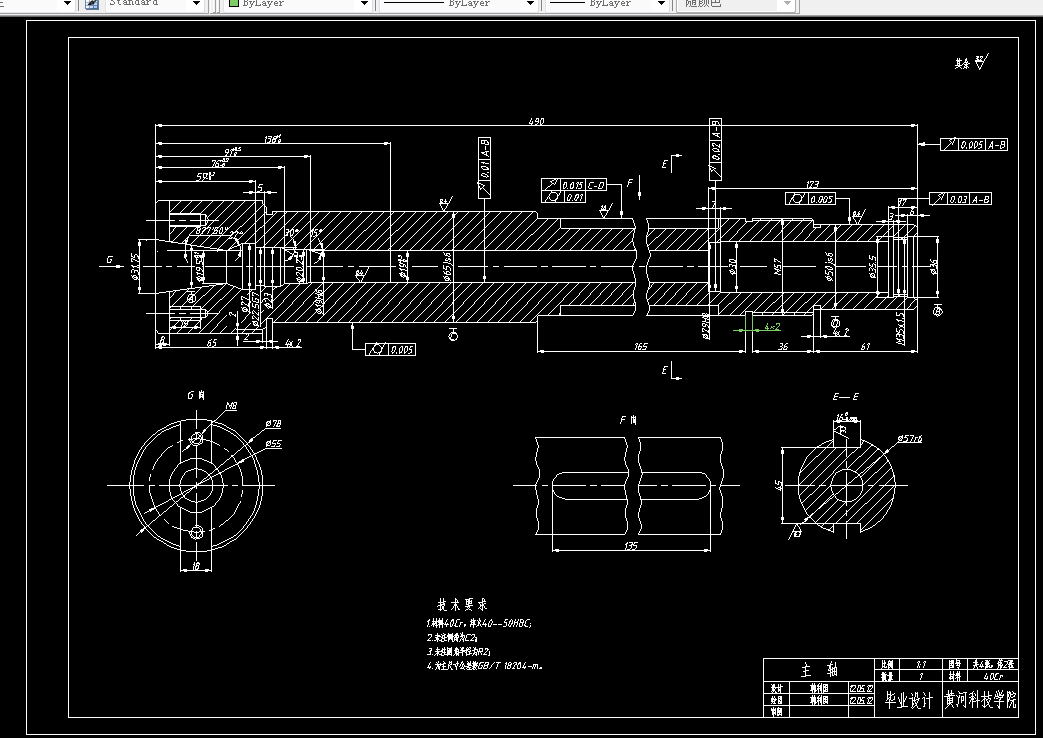Select the 0.03 A-B tolerance frame

tap(961, 199)
